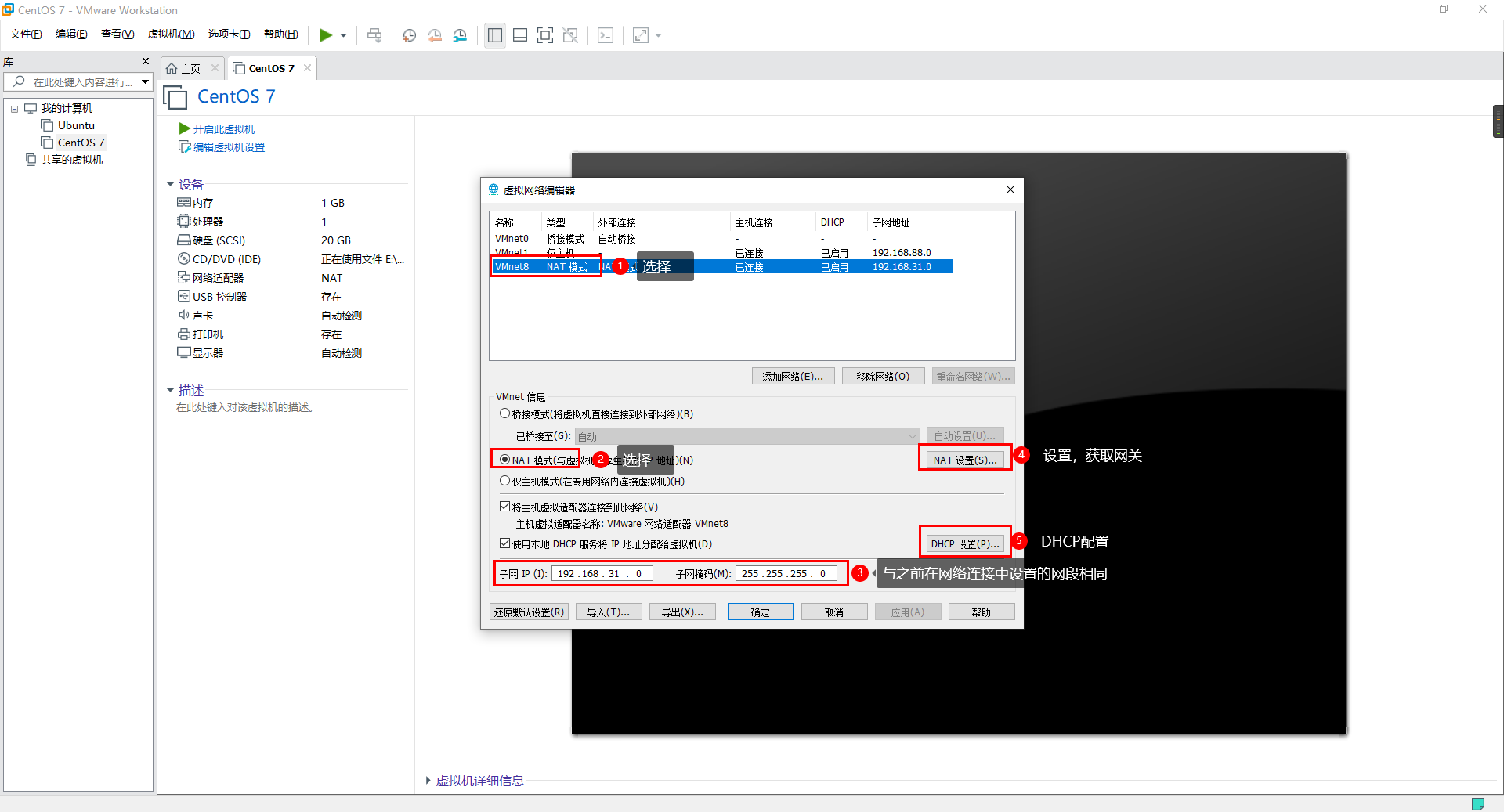This screenshot has width=1504, height=812.
Task: Collapse the 描述 section
Action: click(170, 390)
